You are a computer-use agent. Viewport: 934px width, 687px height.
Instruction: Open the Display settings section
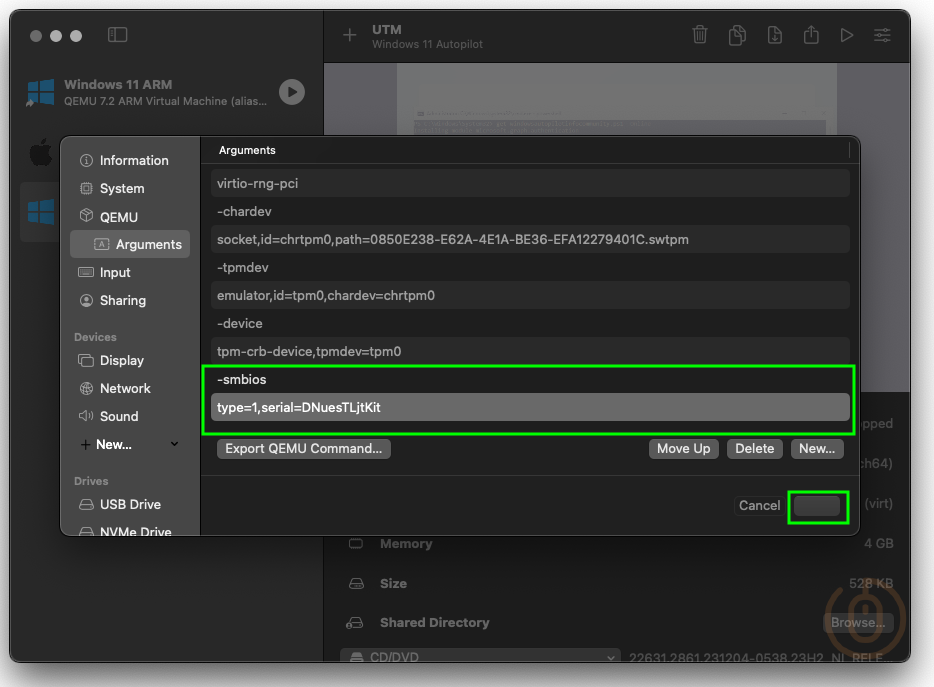pyautogui.click(x=124, y=360)
